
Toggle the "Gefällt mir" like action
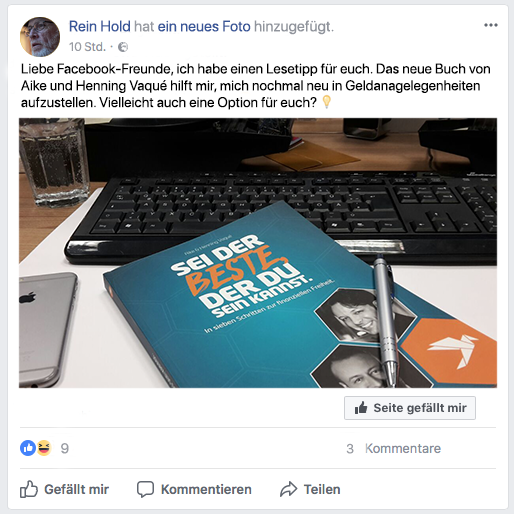click(64, 489)
